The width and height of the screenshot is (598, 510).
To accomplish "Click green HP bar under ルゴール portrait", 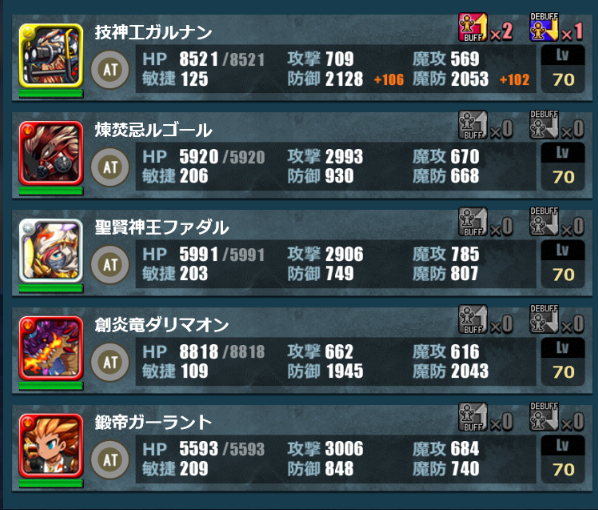I will (x=51, y=191).
